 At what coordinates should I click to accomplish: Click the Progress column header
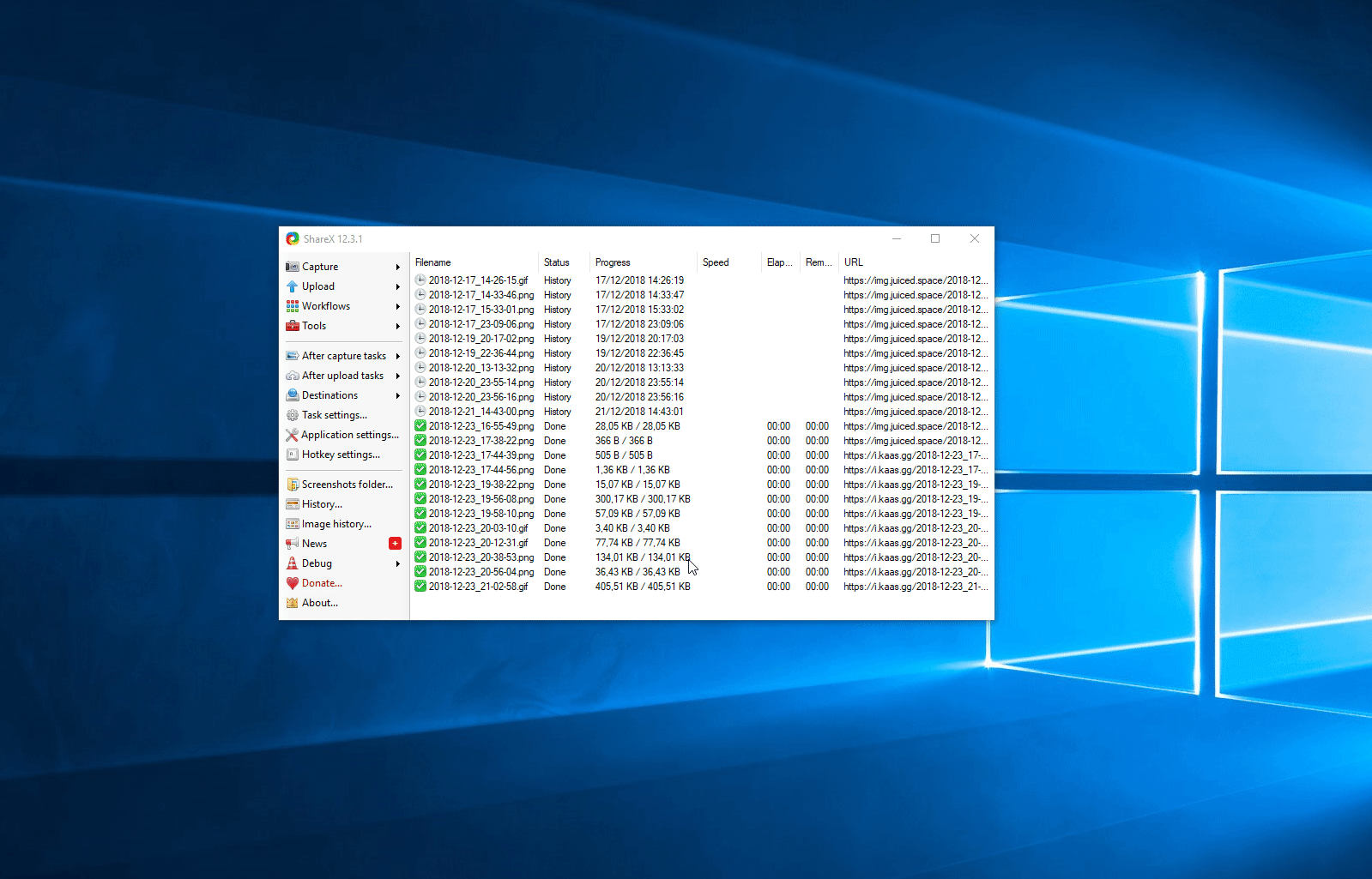[x=613, y=262]
